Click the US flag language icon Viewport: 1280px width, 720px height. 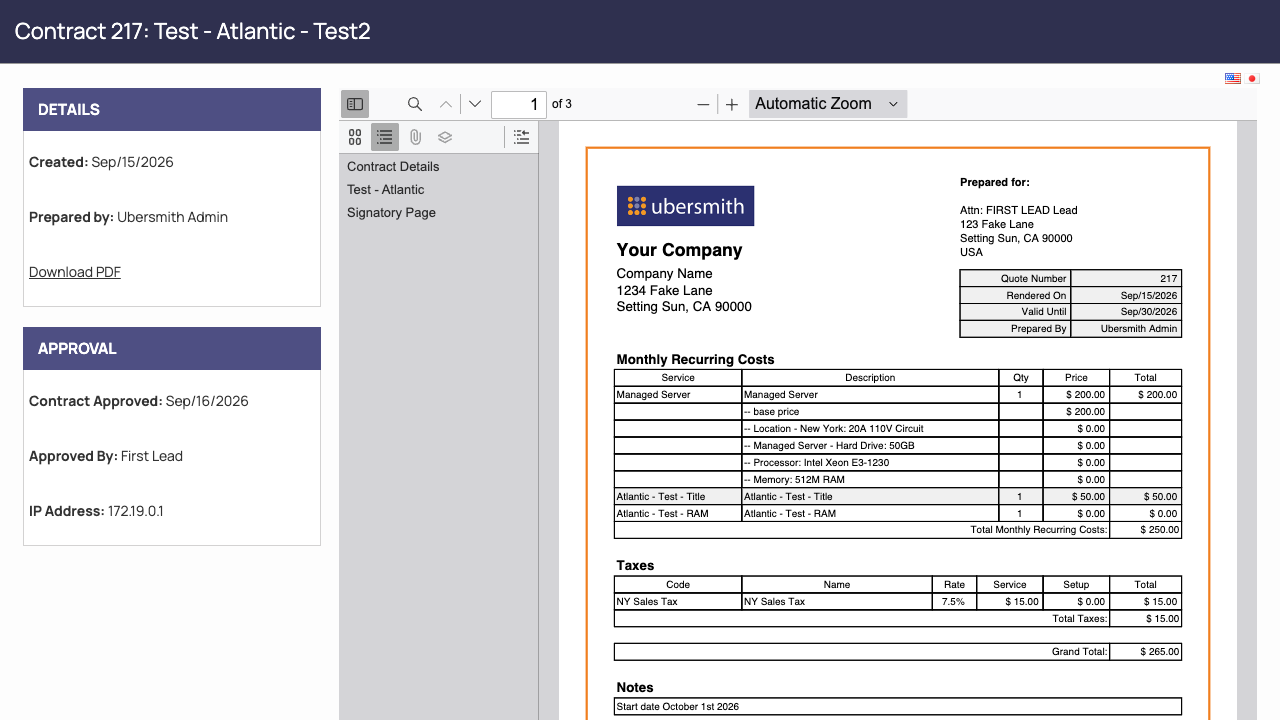[1233, 78]
